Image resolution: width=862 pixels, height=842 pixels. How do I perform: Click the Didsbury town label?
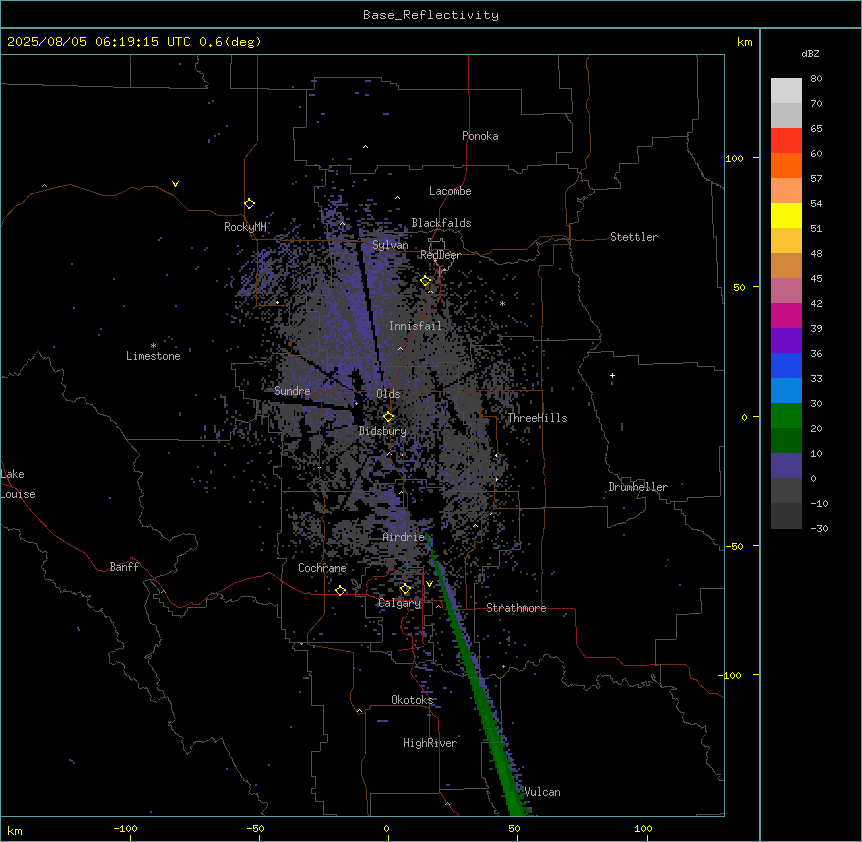383,431
